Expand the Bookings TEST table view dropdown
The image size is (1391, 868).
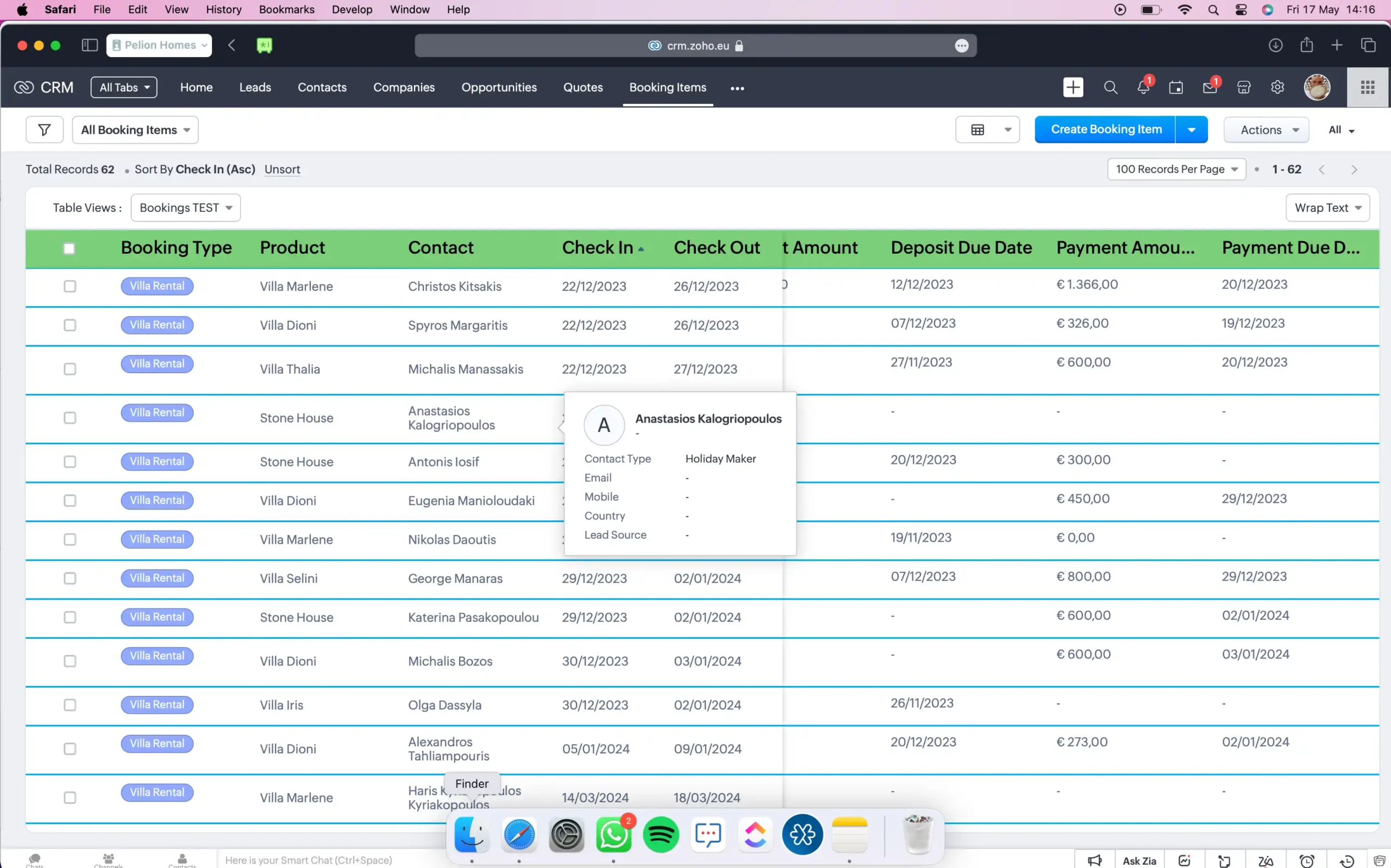185,207
